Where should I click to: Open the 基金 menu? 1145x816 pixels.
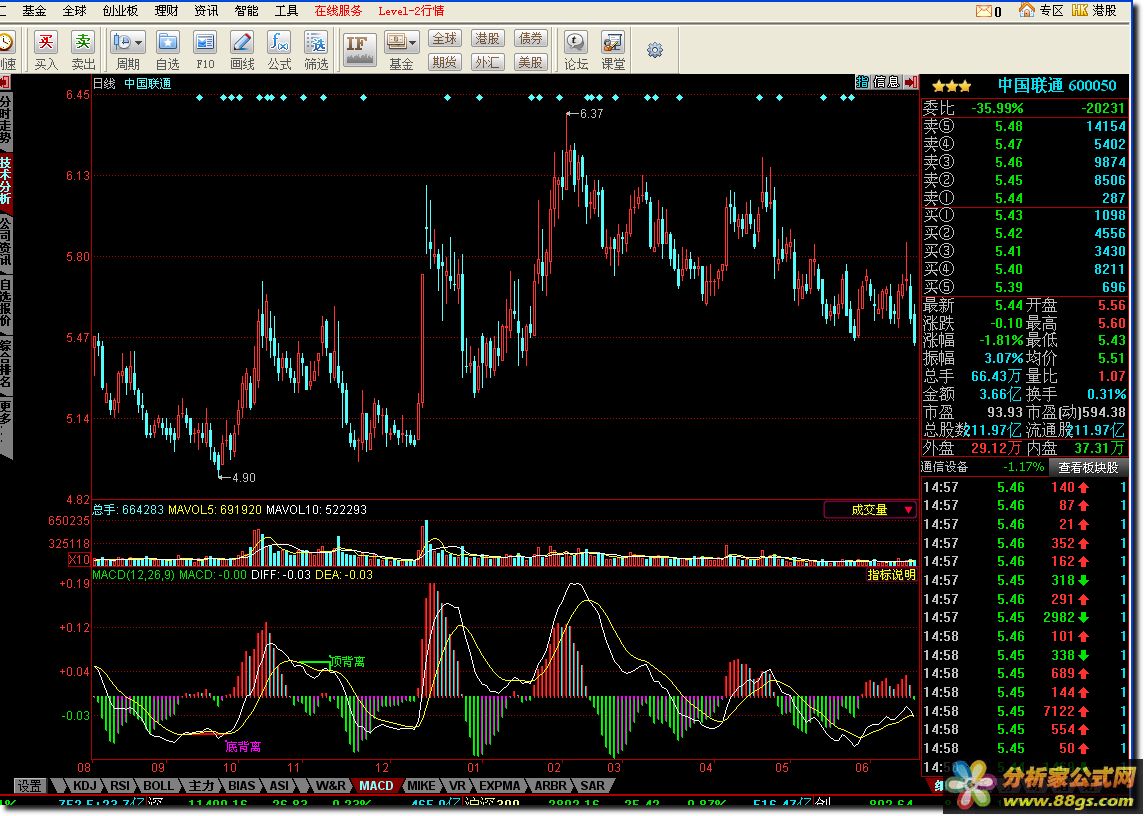34,11
